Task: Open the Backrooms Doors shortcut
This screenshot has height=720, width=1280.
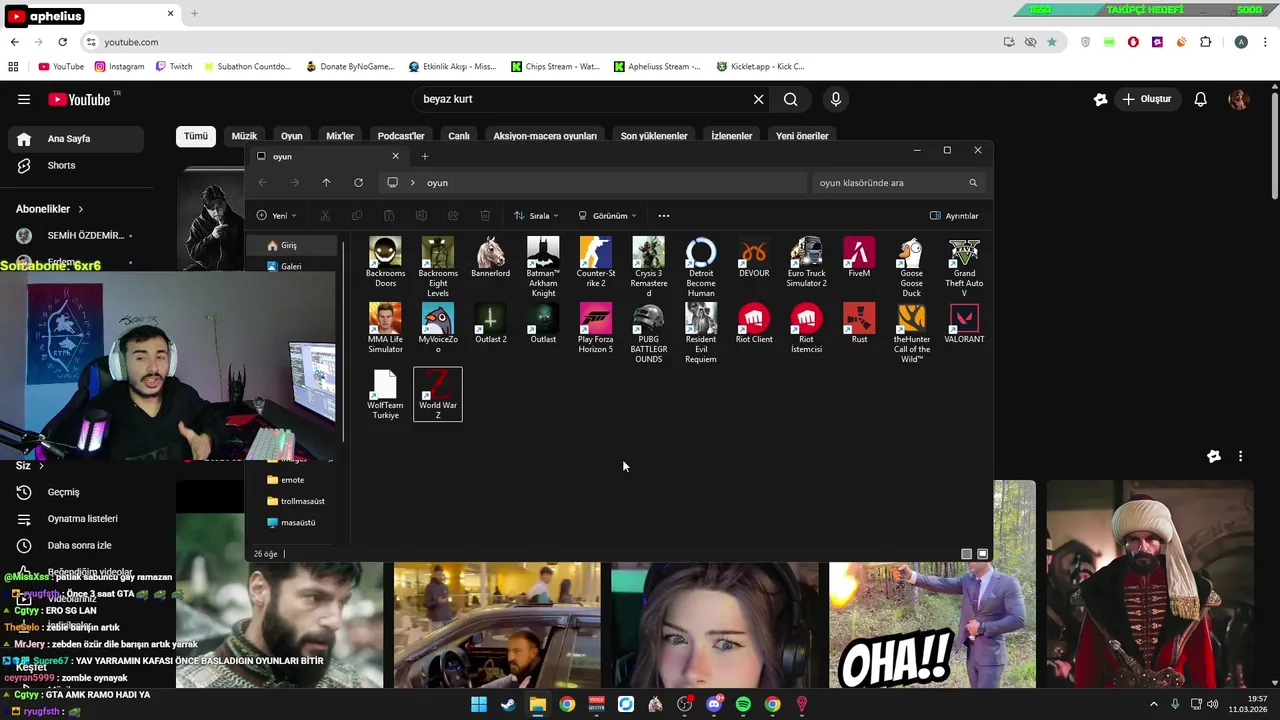Action: (385, 263)
